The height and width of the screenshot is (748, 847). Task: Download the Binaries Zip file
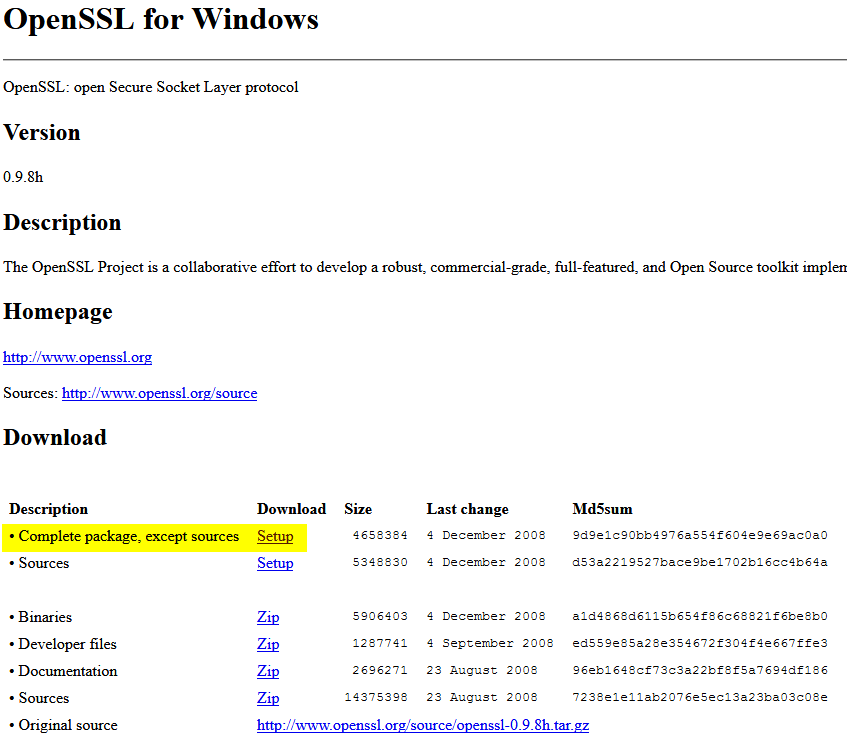tap(267, 617)
